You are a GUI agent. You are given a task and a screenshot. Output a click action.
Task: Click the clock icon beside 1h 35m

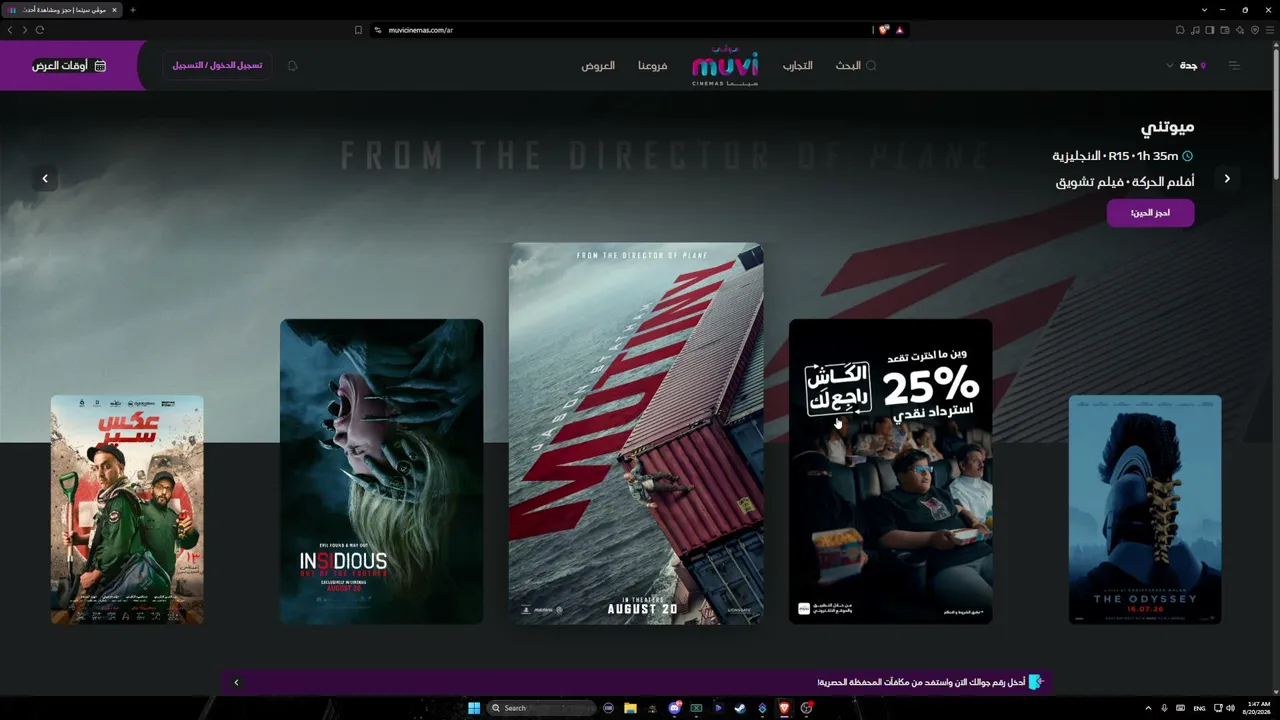(1187, 156)
